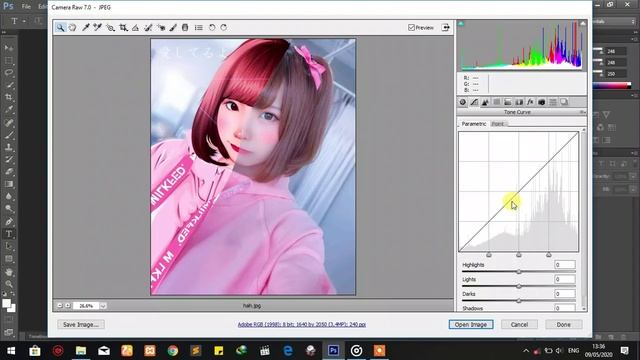Choose the Color Sampler tool
Screen dimensions: 640x360
(x=98, y=28)
